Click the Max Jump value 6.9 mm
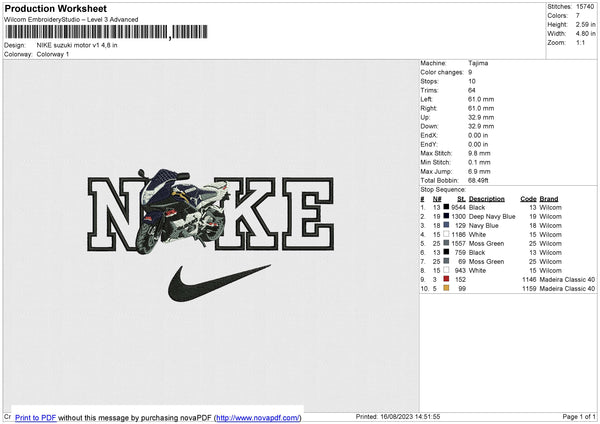Viewport: 600px width, 424px height. pos(479,171)
